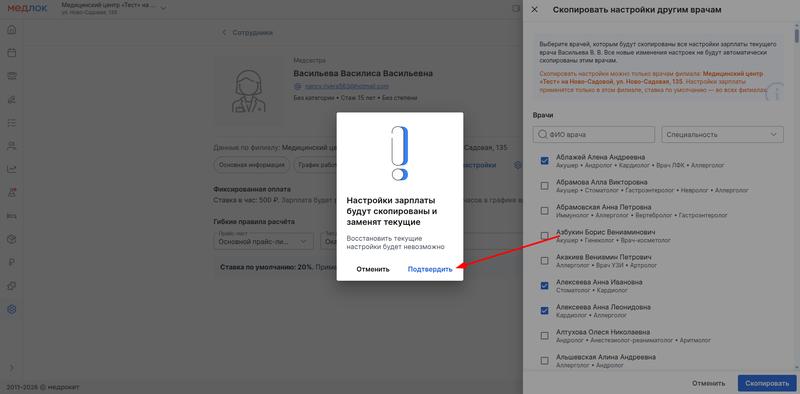Click the search magnifier in ФИО врача field
The height and width of the screenshot is (394, 800).
[542, 135]
